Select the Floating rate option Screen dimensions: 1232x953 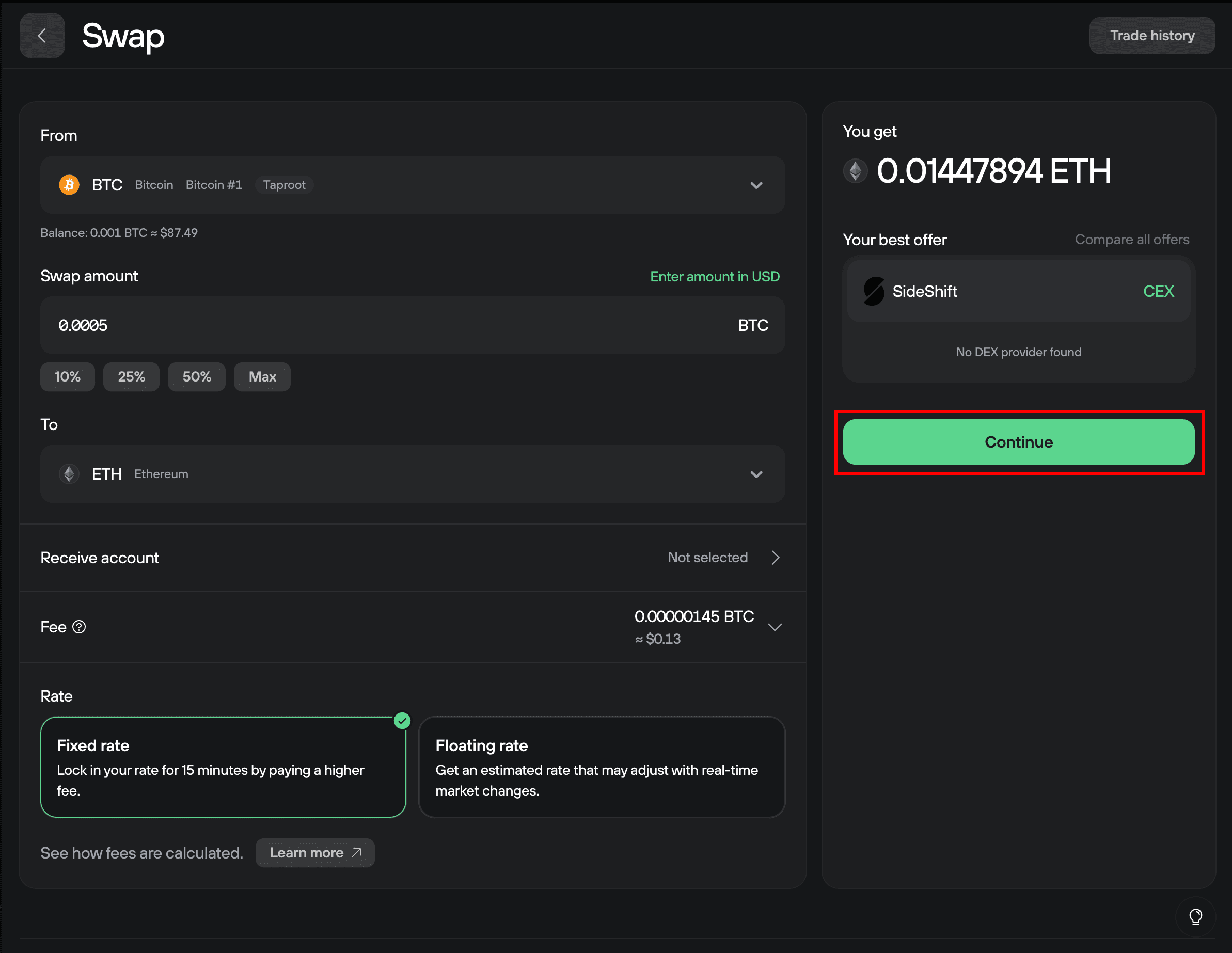point(602,767)
